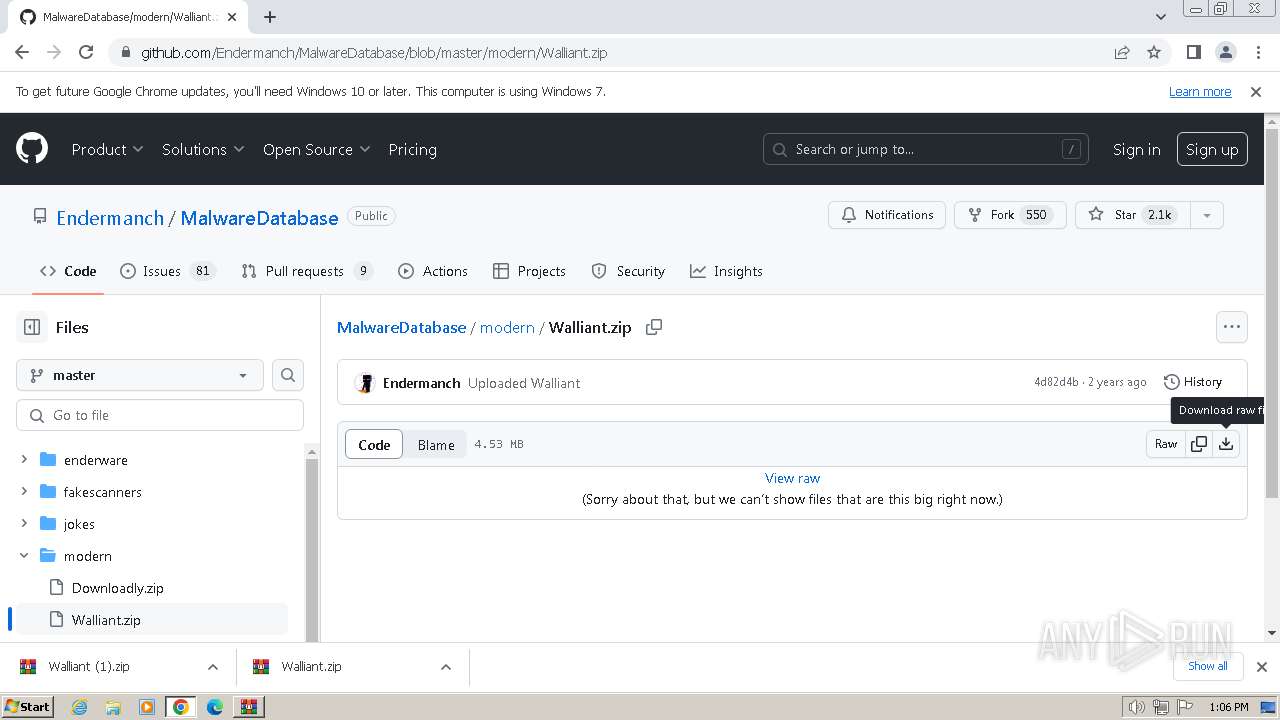Copy raw file contents
This screenshot has width=1280, height=720.
(x=1199, y=444)
